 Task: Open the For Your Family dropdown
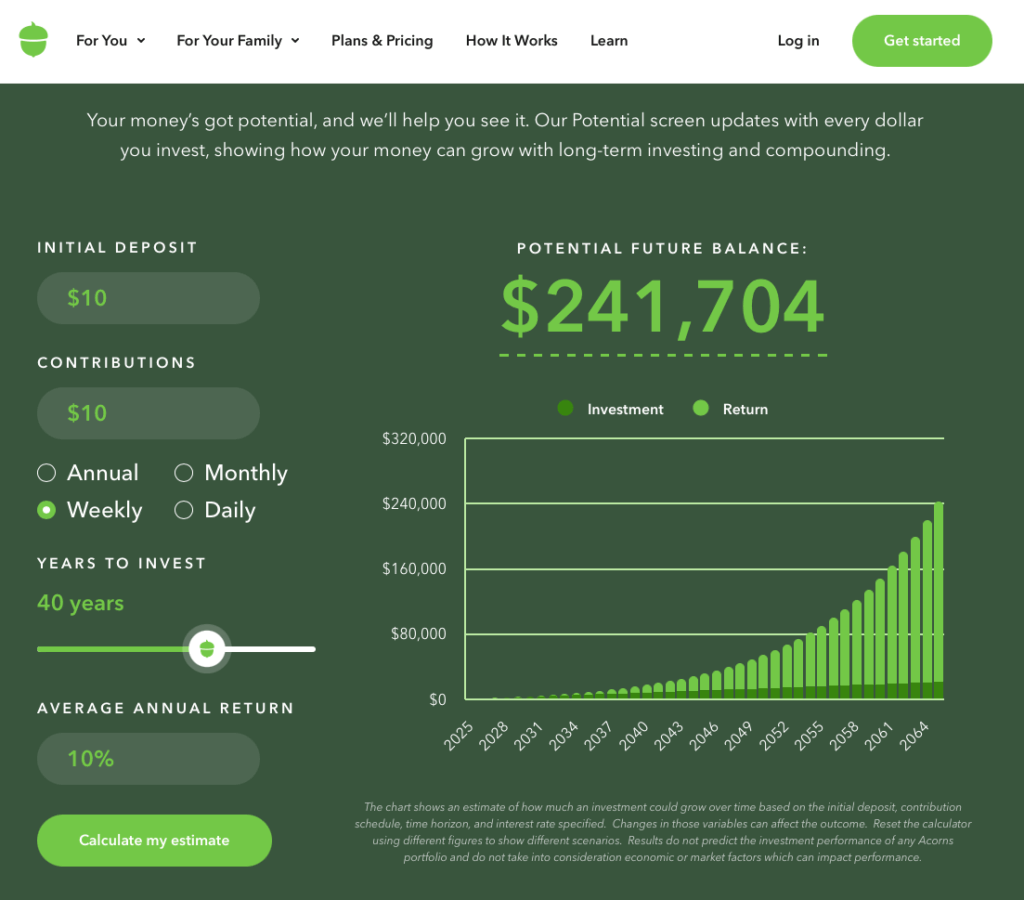point(237,41)
